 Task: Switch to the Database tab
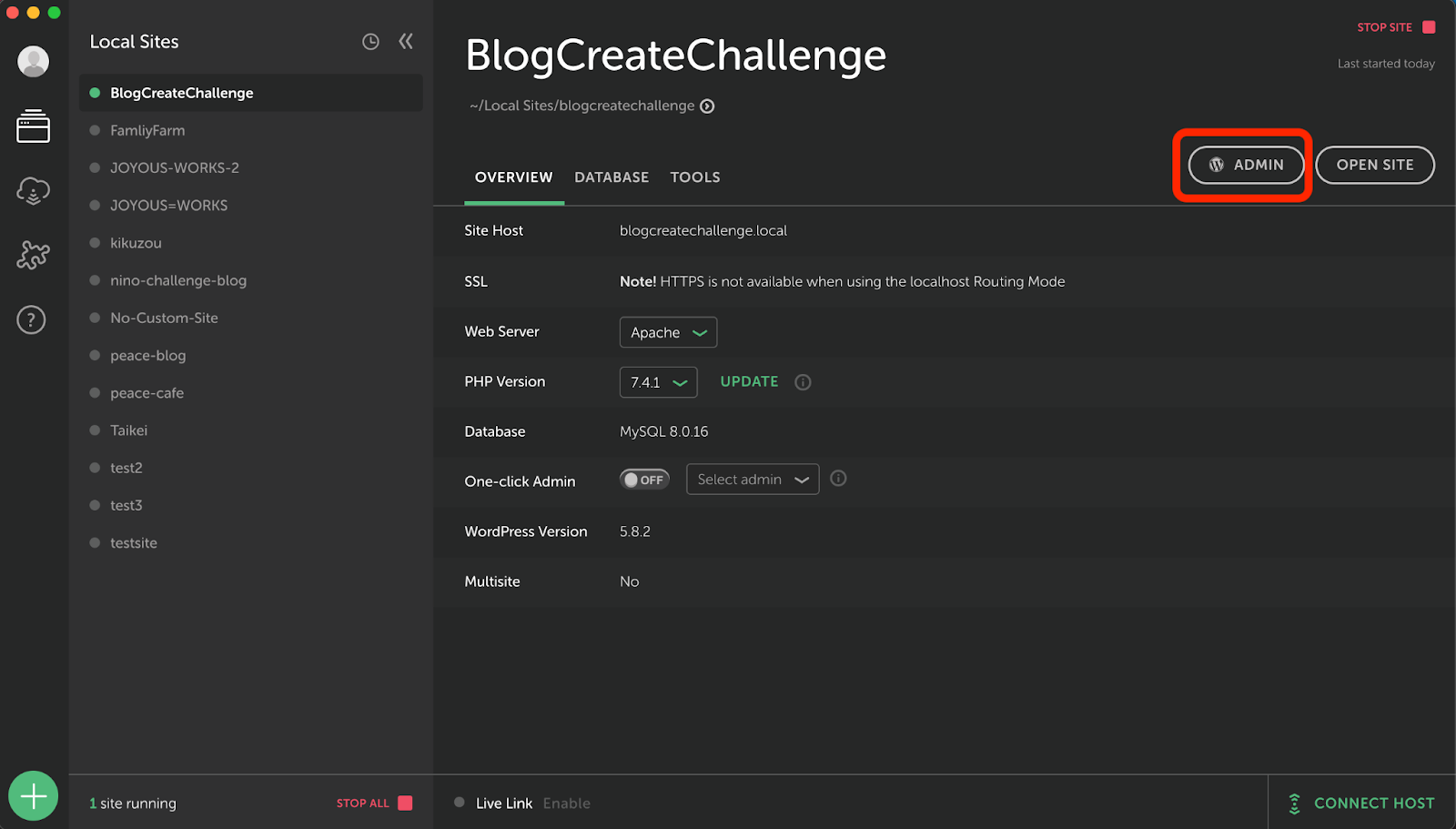[x=612, y=177]
